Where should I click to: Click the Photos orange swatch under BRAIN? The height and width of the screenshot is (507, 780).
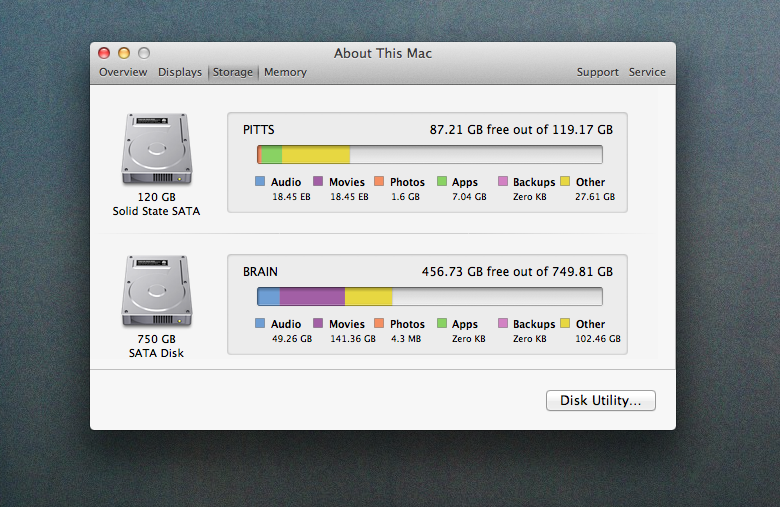379,323
